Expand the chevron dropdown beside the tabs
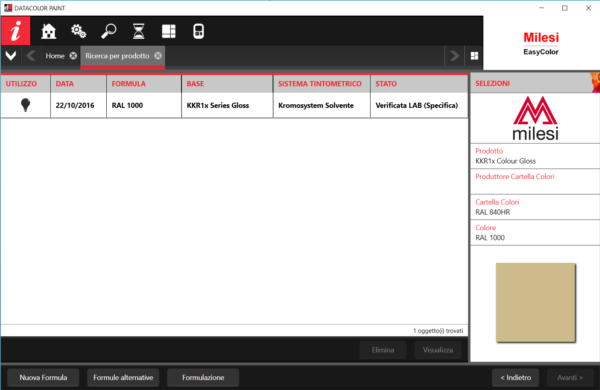Viewport: 600px width, 390px height. click(11, 56)
